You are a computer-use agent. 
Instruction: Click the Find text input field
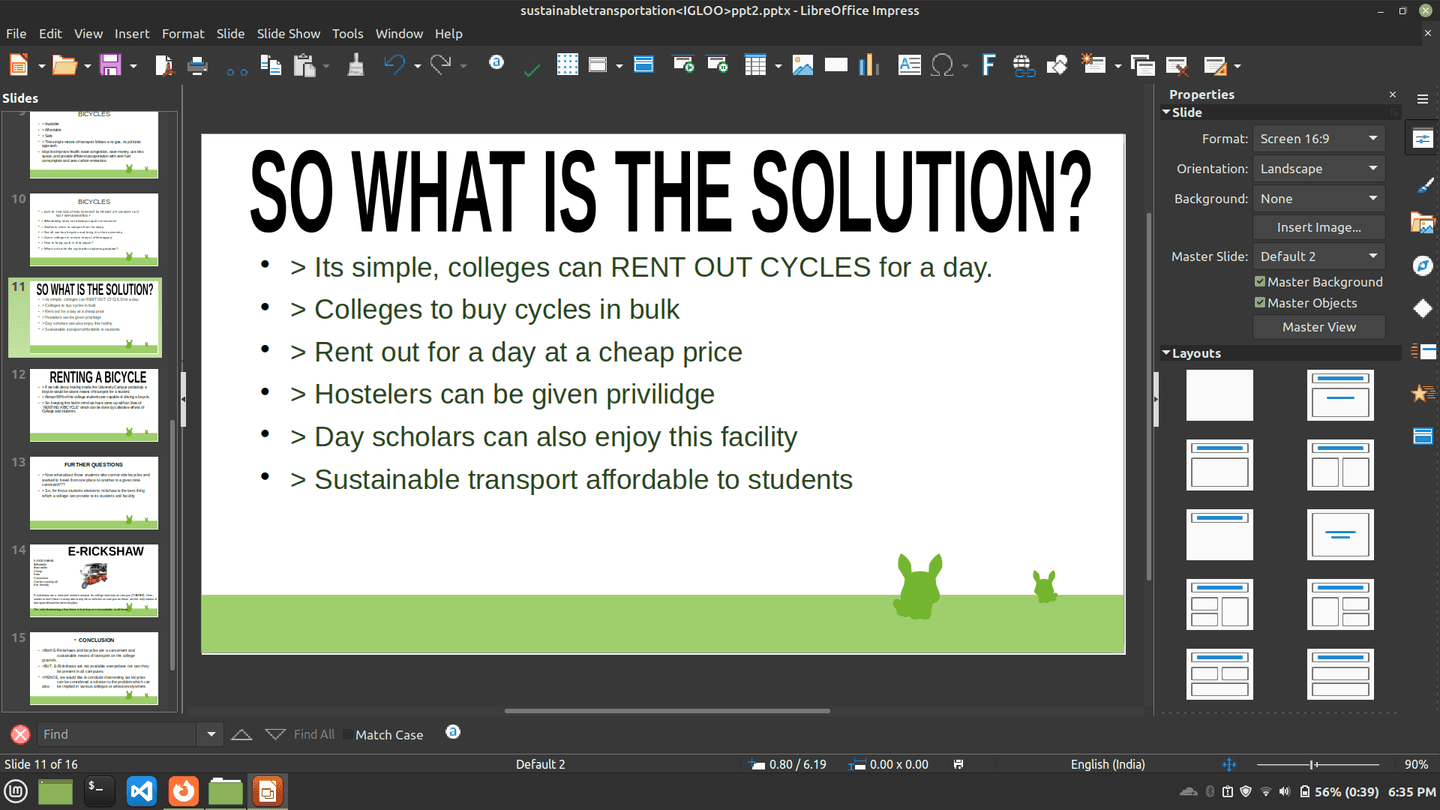pos(119,735)
